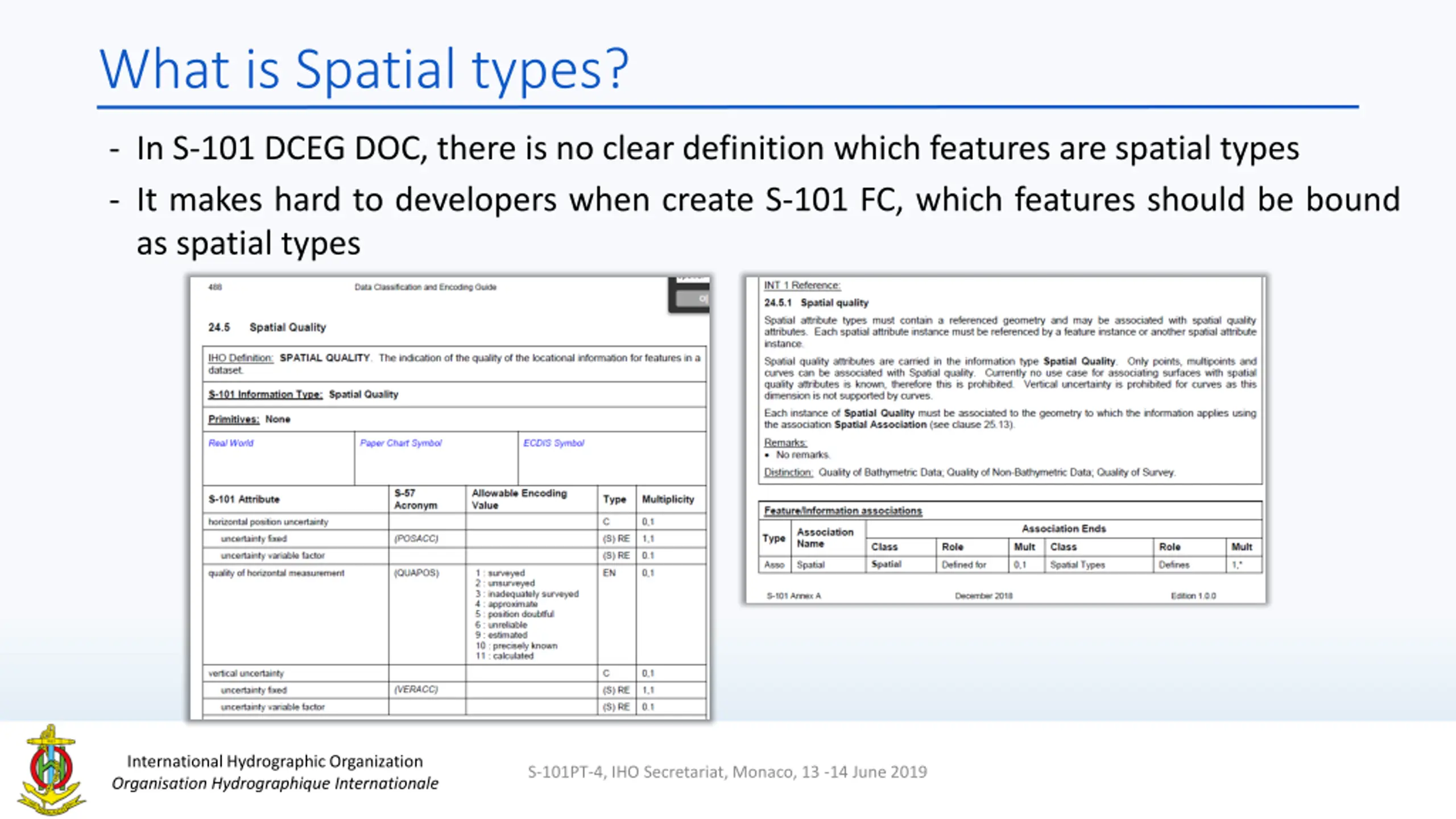Click the 'Asso' type cell
Image resolution: width=1456 pixels, height=819 pixels.
774,565
